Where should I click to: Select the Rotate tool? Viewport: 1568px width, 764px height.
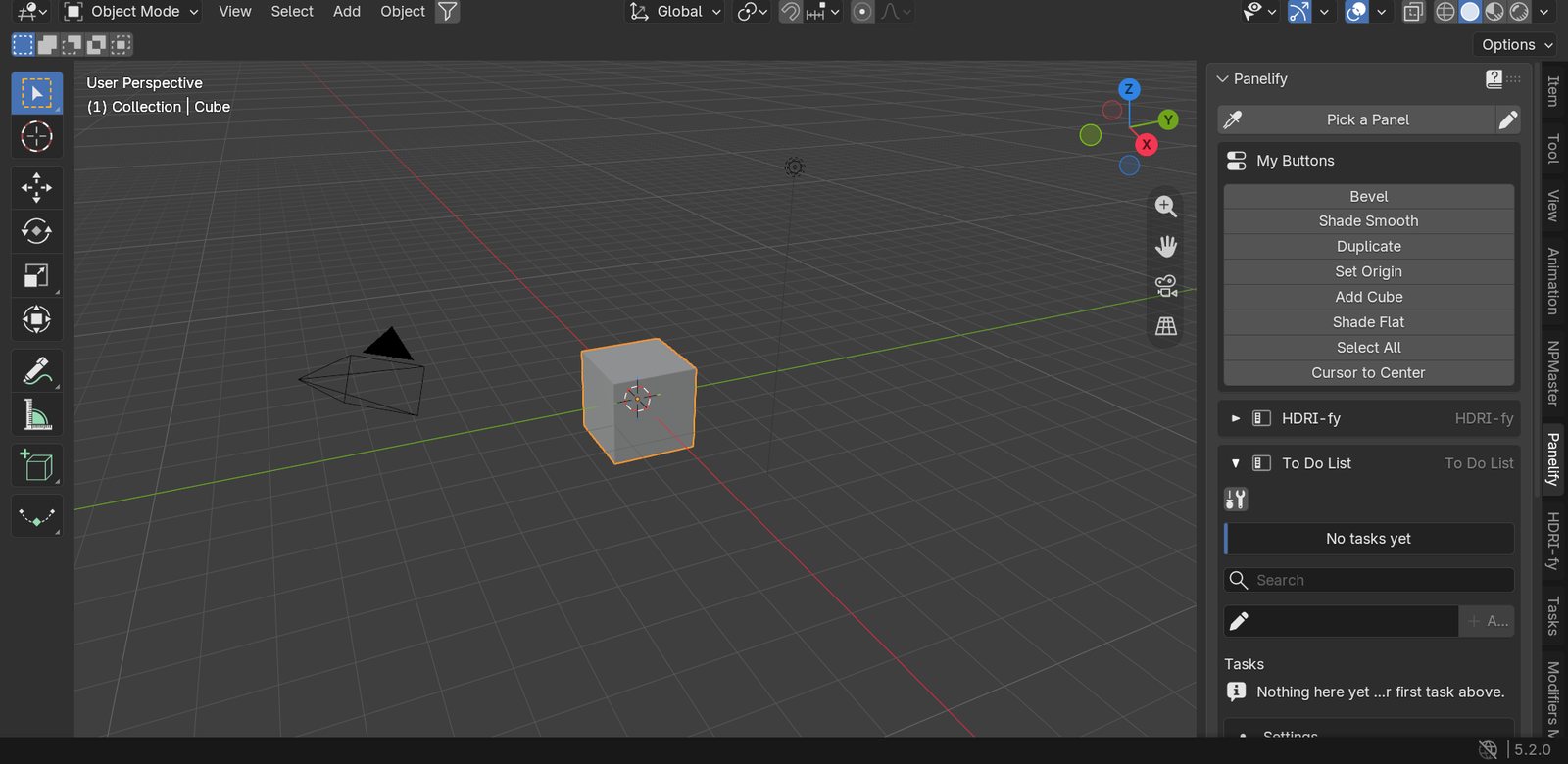coord(37,231)
